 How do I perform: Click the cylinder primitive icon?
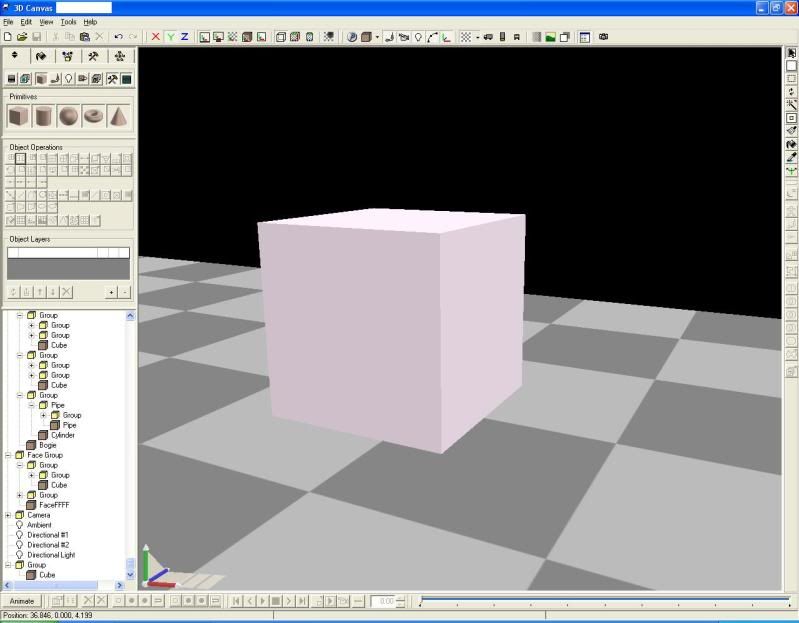43,116
